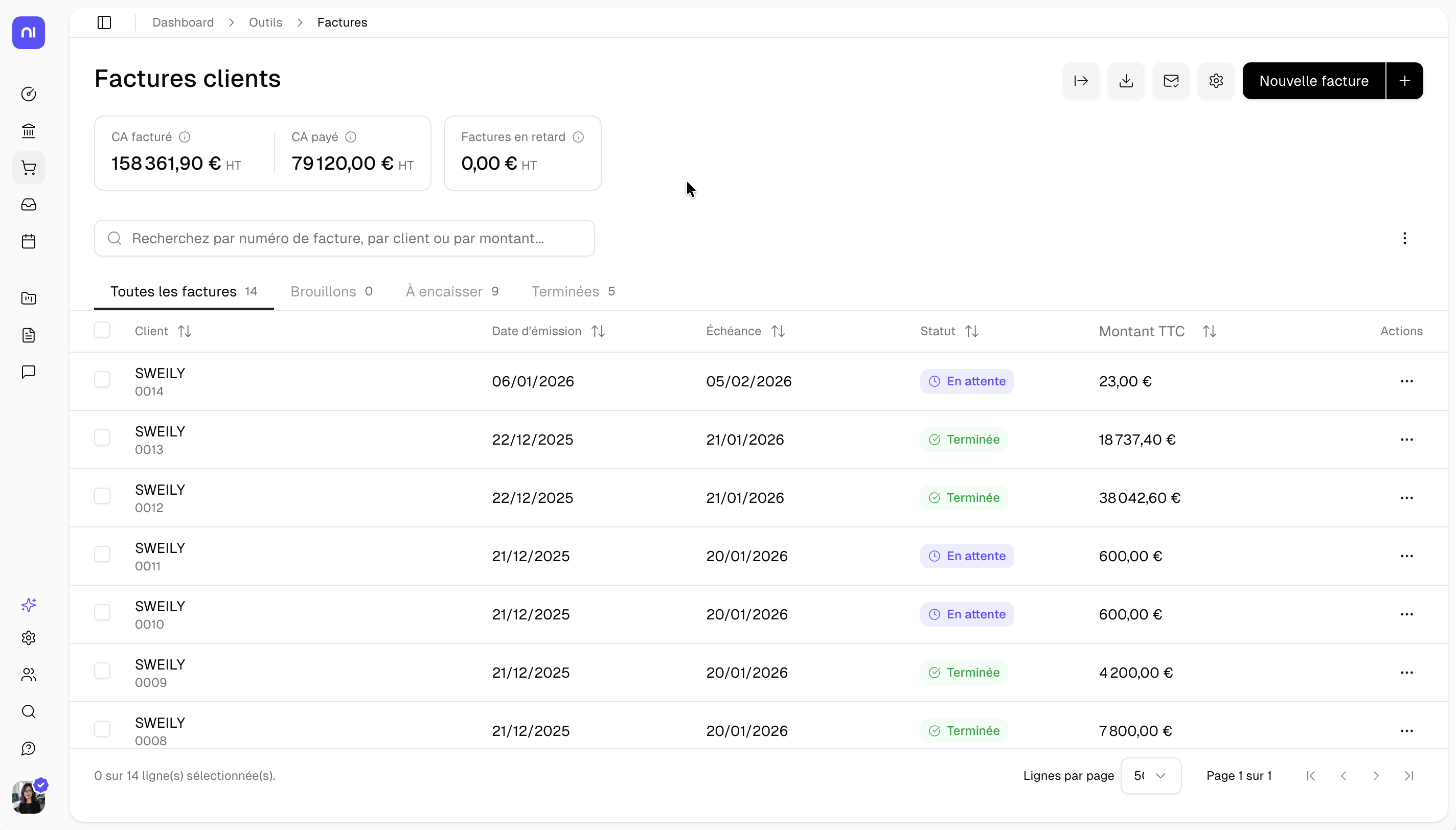Open the help bubble at the sidebar bottom
Image resolution: width=1456 pixels, height=830 pixels.
(x=28, y=748)
